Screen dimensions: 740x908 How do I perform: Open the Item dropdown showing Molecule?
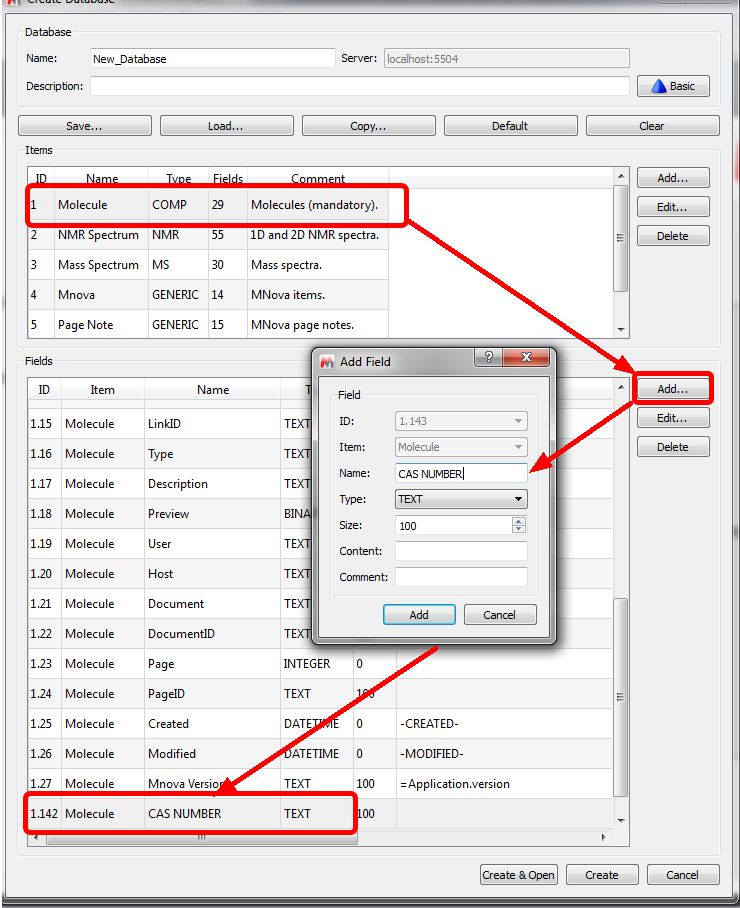tap(461, 447)
